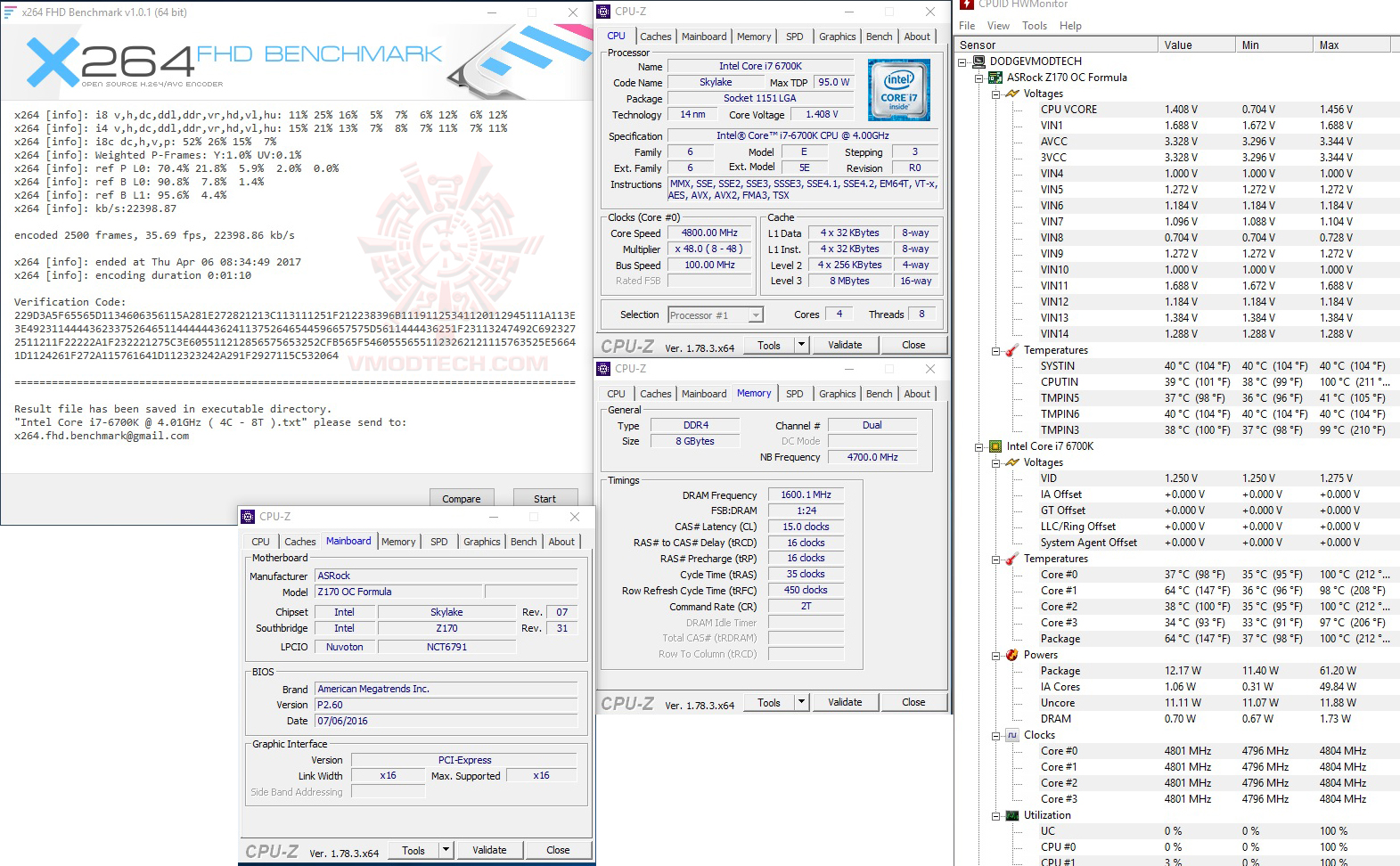Click the BIOS Version P2.60 field
Screen dimensions: 1400x866
446,705
